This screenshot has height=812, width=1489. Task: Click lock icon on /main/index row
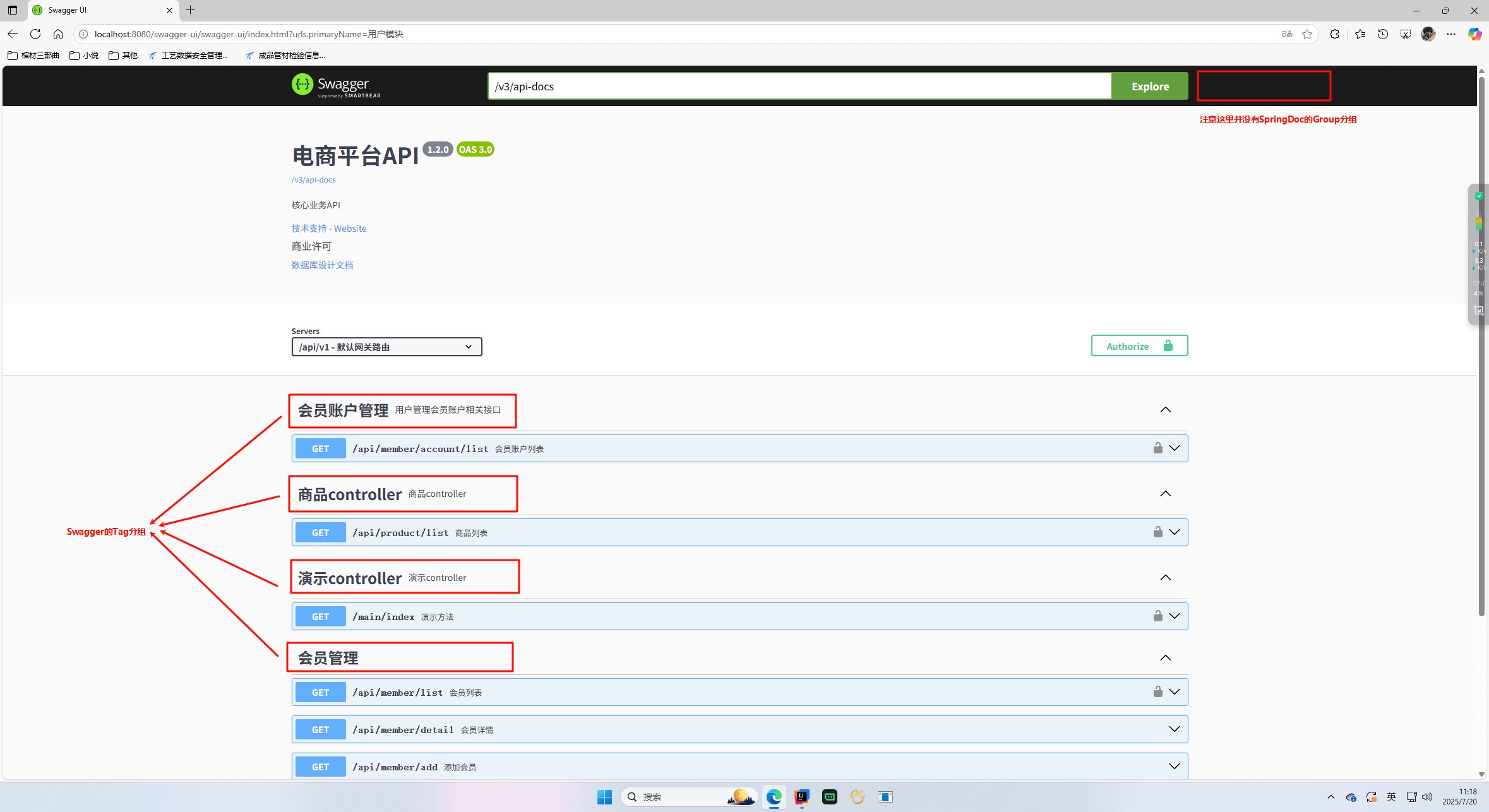point(1157,616)
